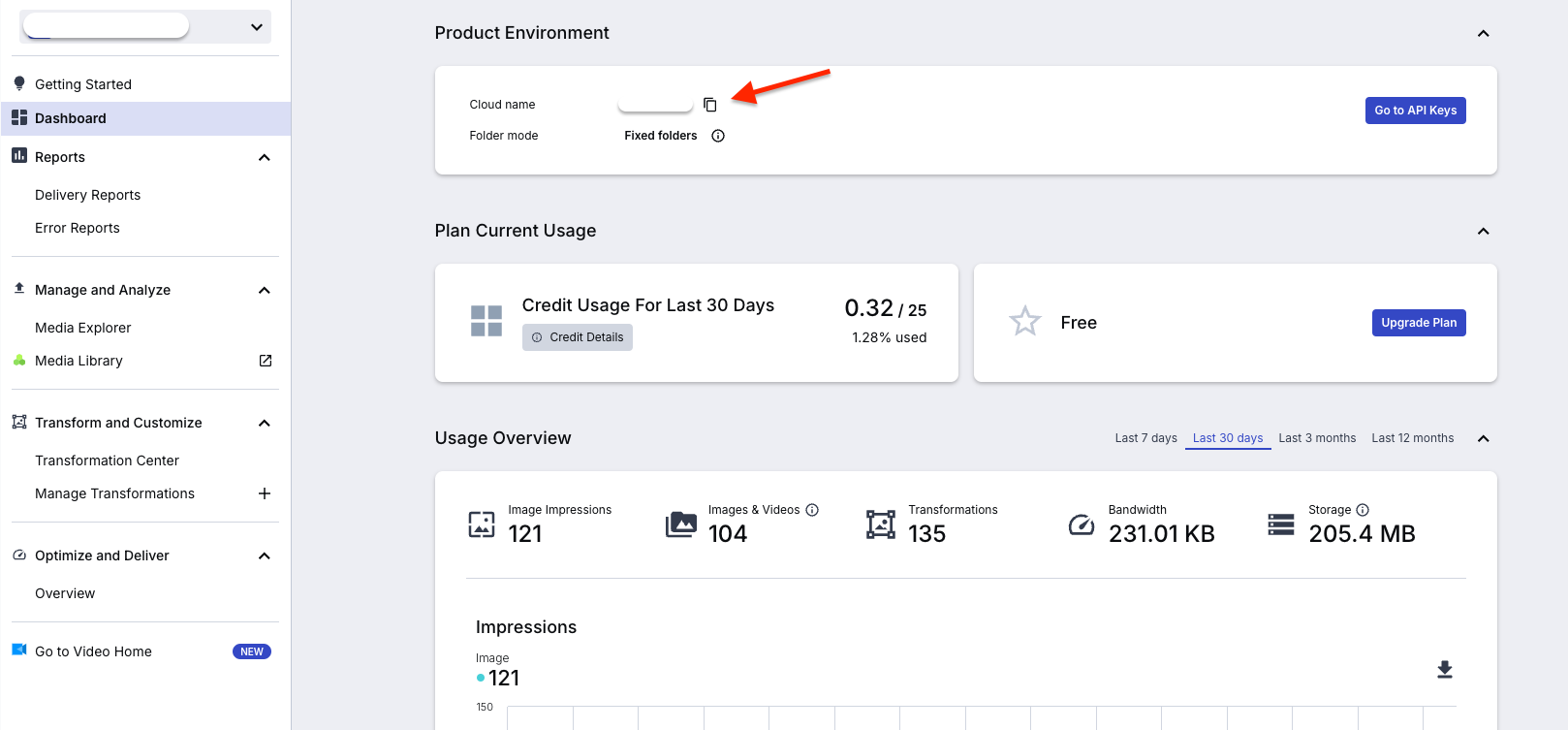
Task: Click the Dashboard grid icon in sidebar
Action: click(19, 117)
